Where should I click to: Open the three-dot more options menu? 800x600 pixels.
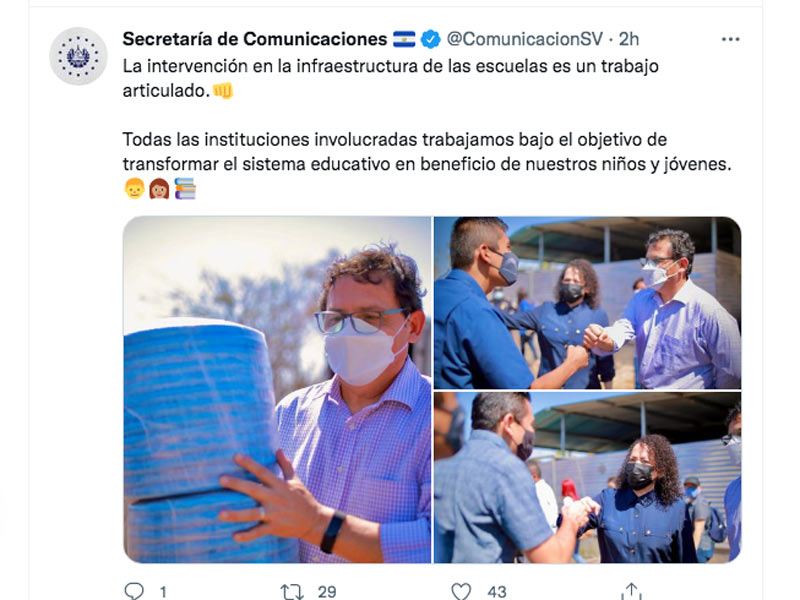click(x=731, y=39)
